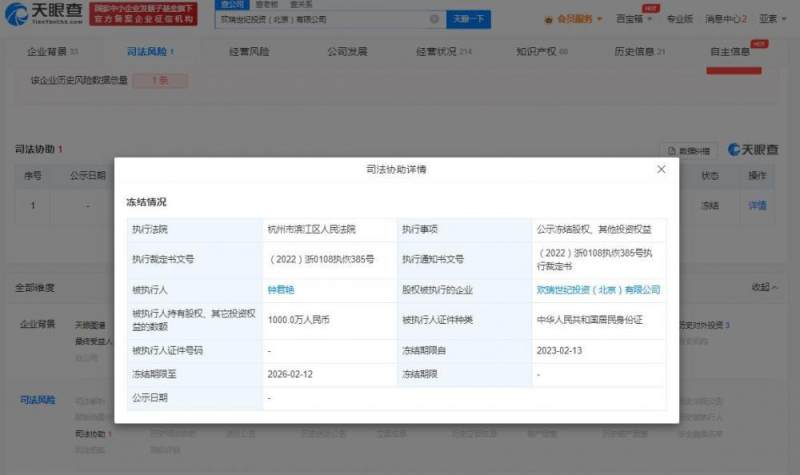
Task: Click the pink 1条 history risk badge
Action: [160, 80]
